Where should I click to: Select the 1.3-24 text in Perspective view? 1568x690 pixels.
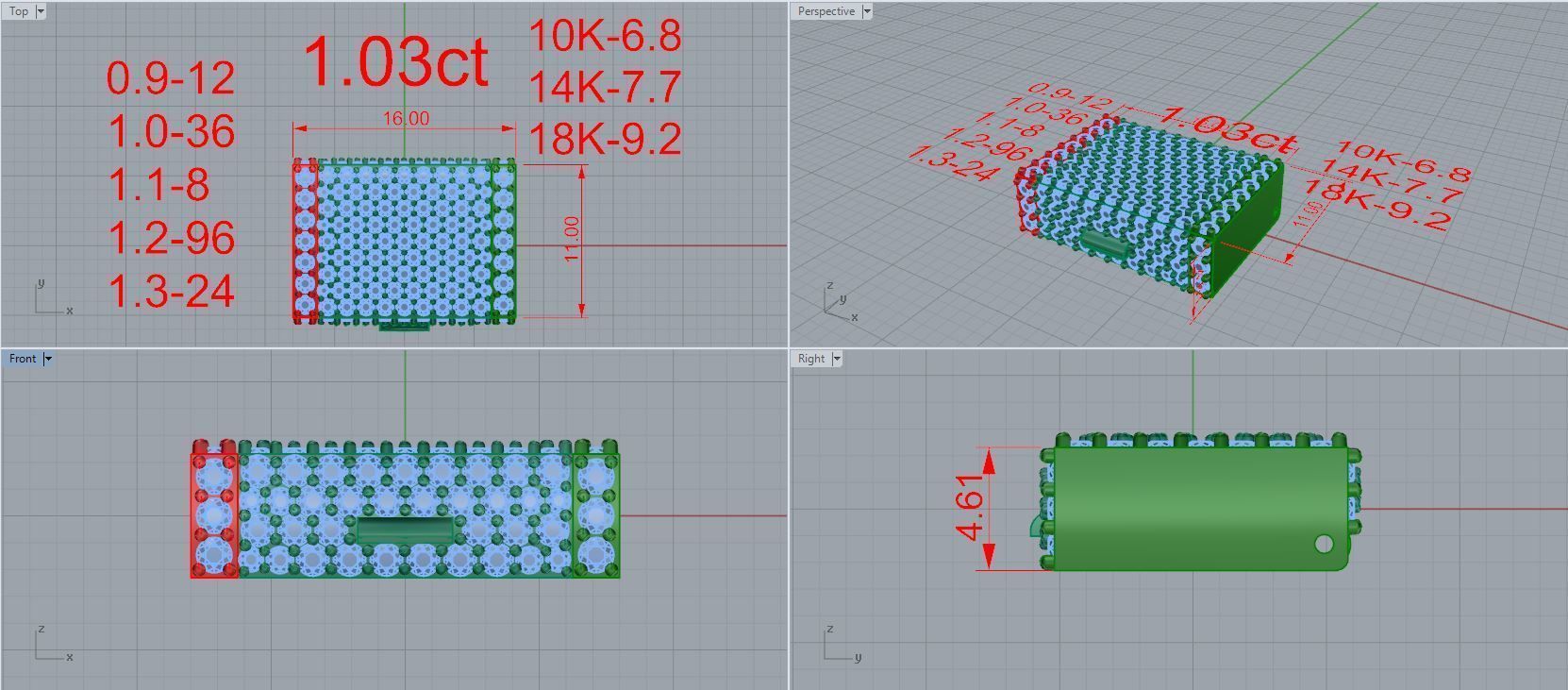point(955,164)
